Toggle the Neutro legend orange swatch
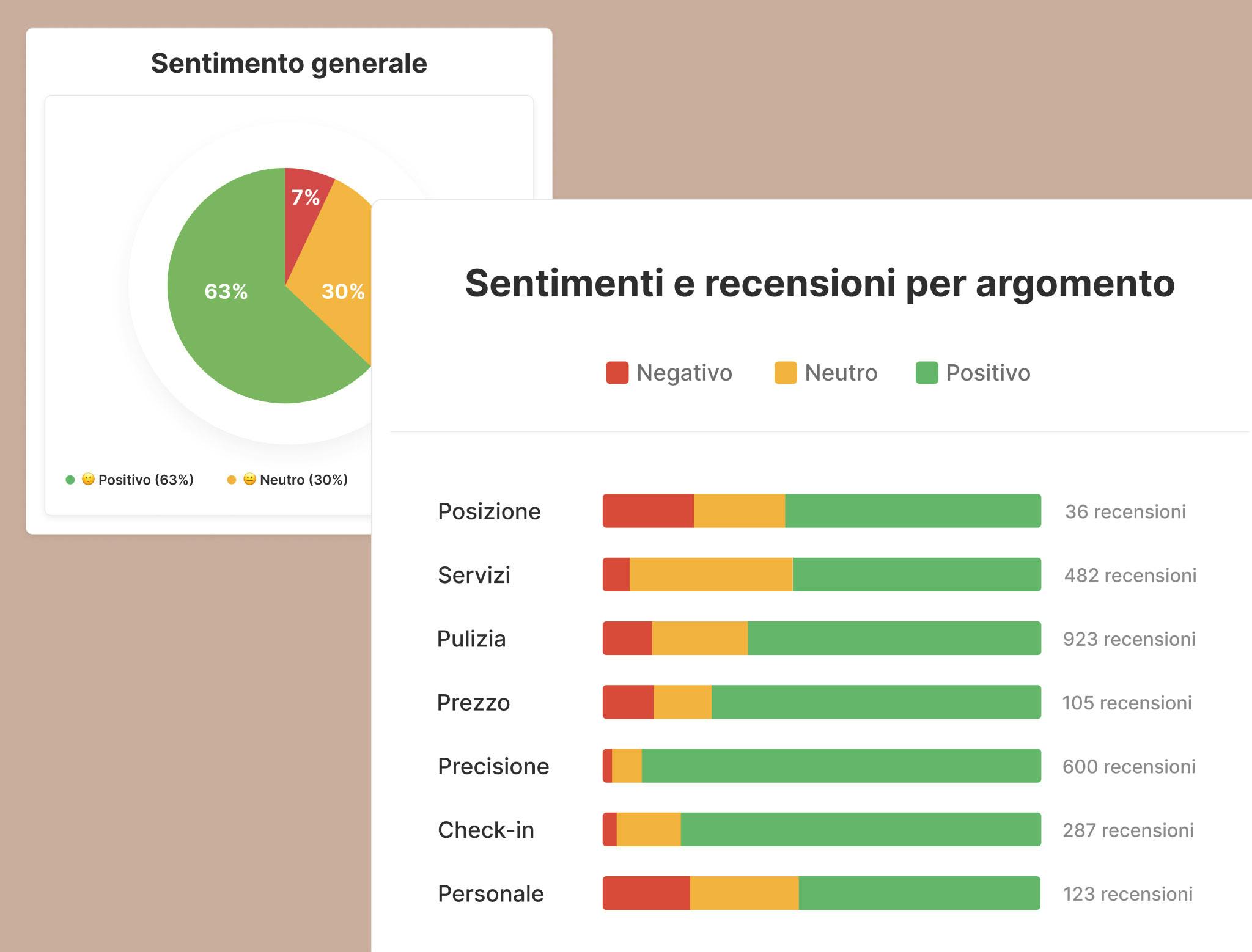 (x=785, y=373)
